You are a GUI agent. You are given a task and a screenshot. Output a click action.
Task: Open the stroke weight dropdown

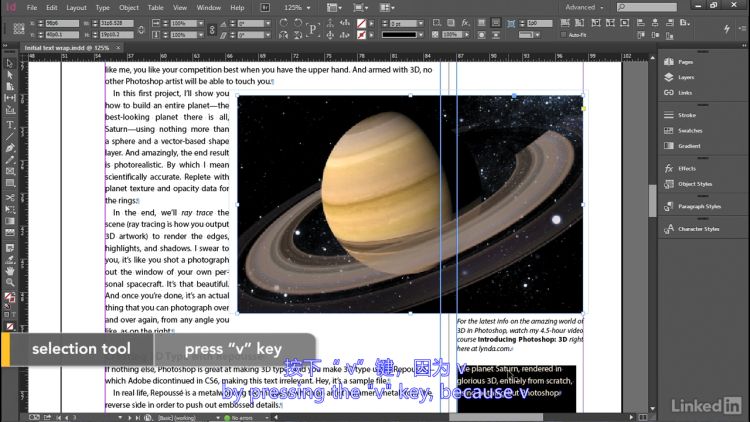click(x=420, y=23)
